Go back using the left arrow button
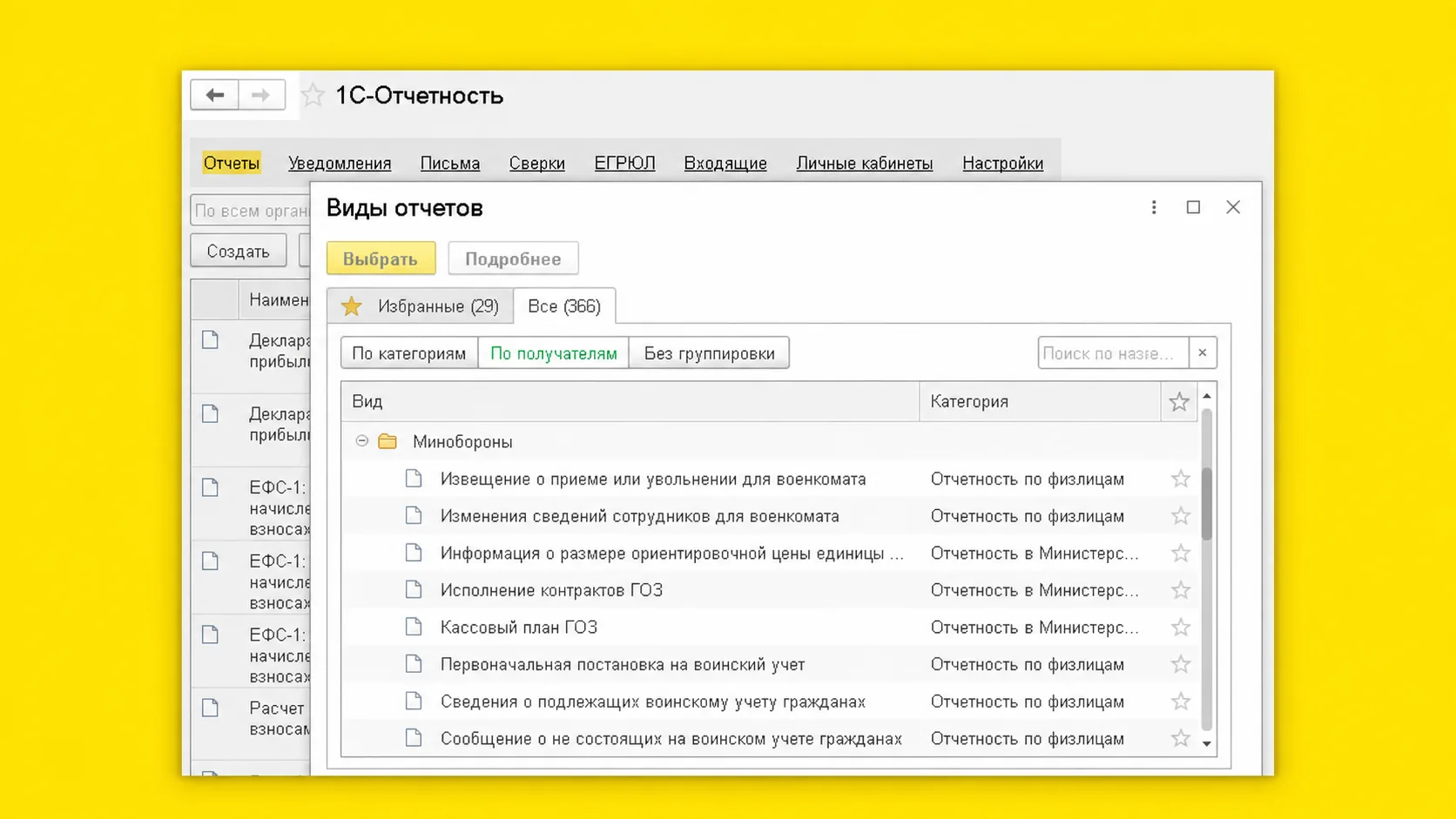Screen dimensions: 1456x819 click(214, 95)
